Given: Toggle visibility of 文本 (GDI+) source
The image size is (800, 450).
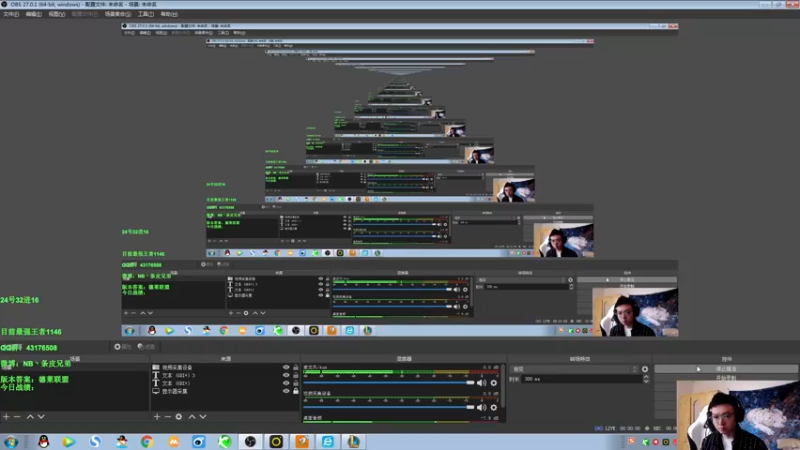Looking at the screenshot, I should (x=286, y=383).
